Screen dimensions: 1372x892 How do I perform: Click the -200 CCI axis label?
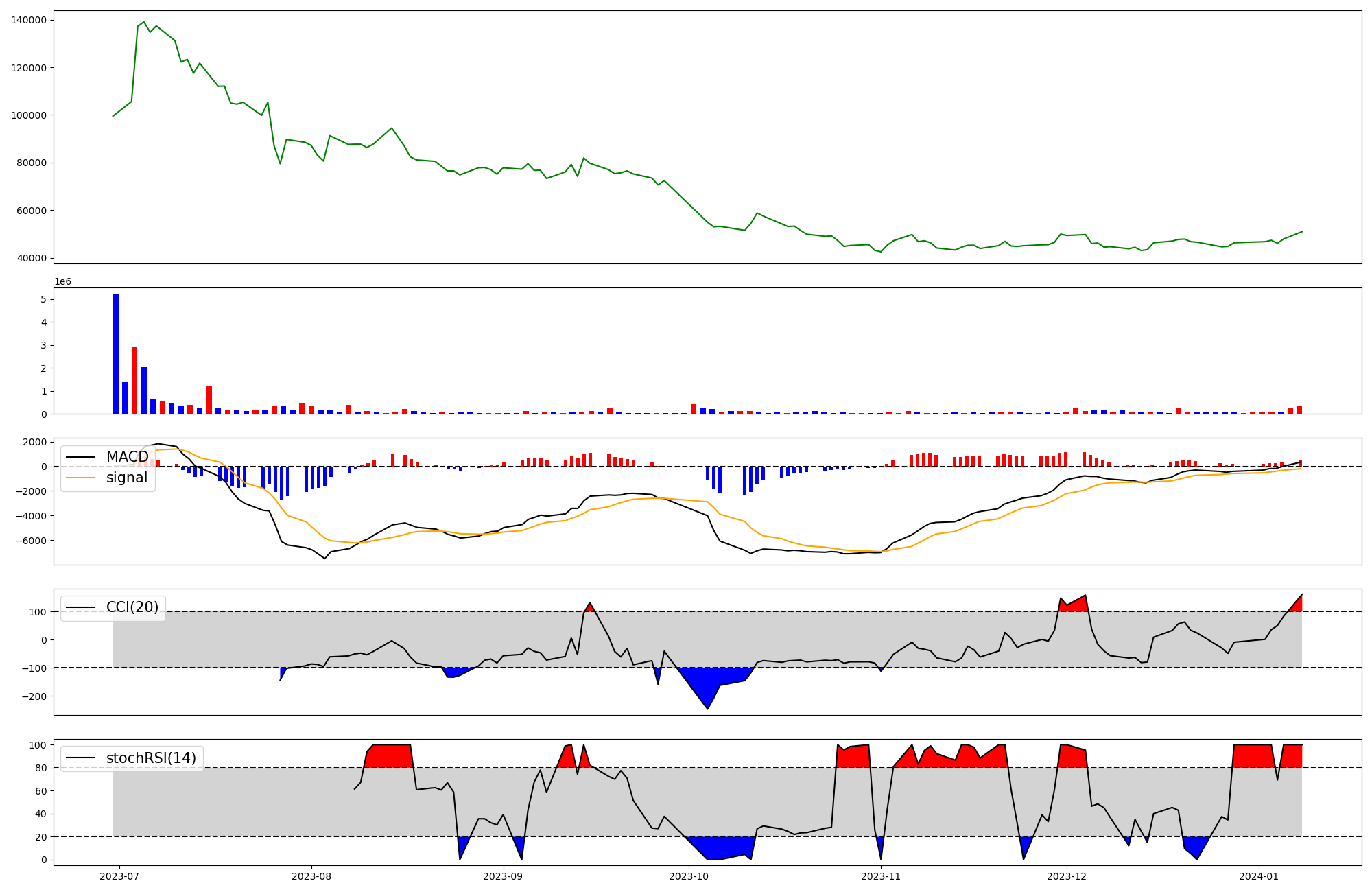[35, 696]
